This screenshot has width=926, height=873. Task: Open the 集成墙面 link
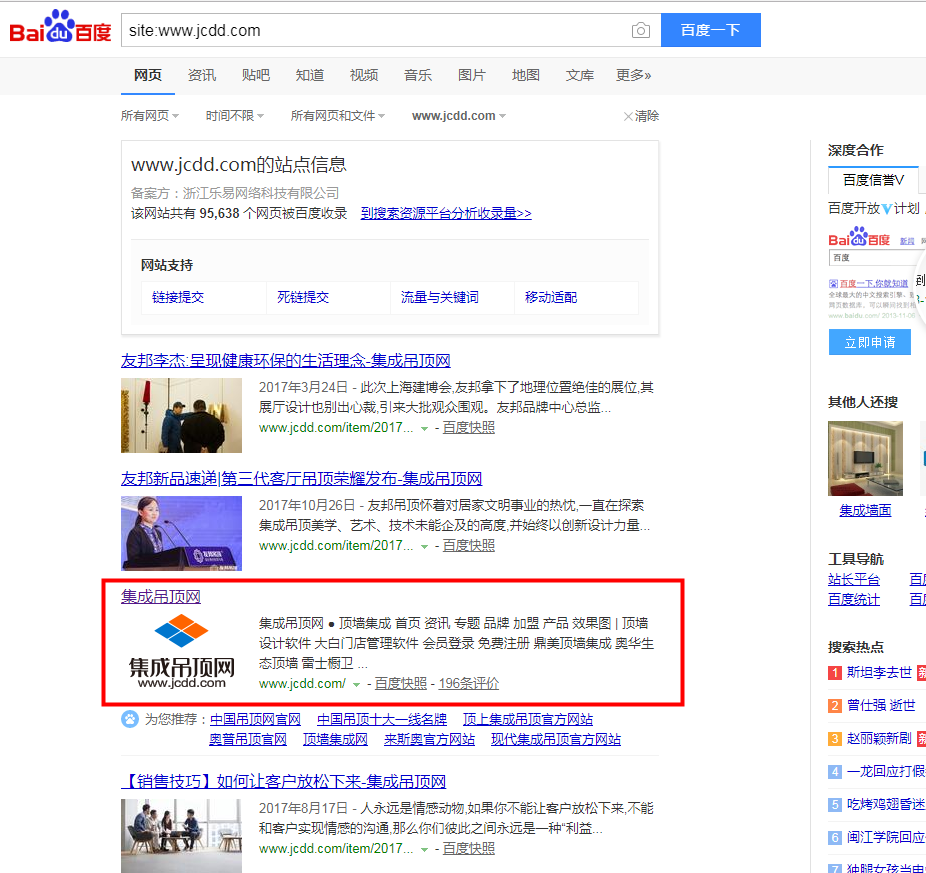[865, 511]
